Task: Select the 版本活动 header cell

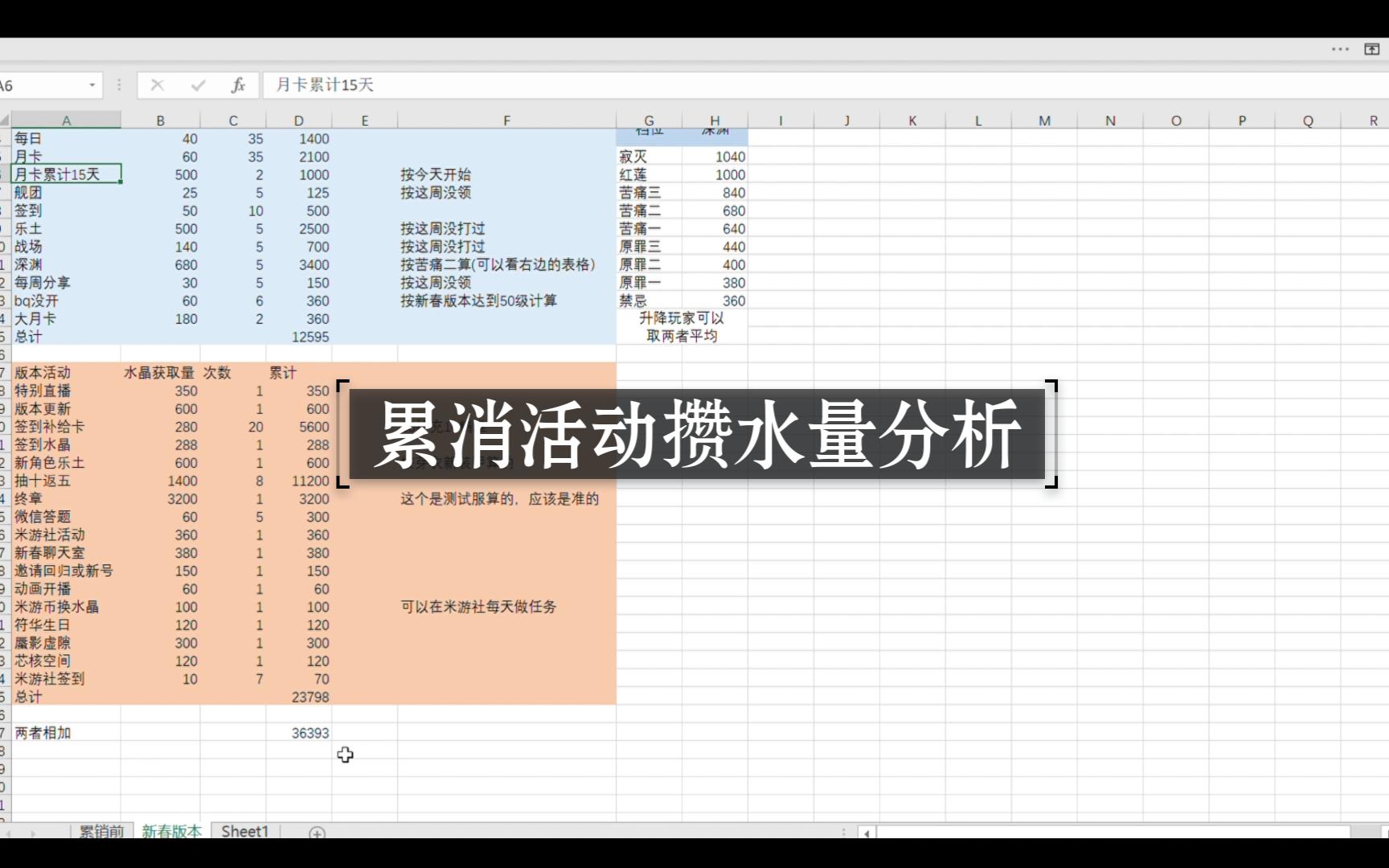Action: (66, 373)
